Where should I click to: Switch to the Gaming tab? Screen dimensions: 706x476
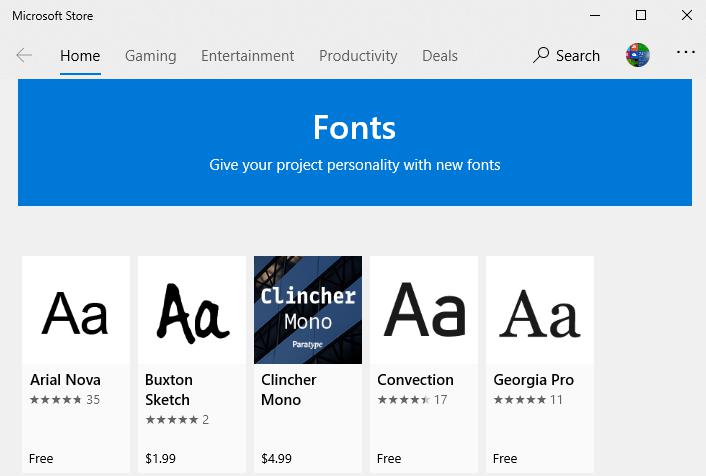(x=151, y=56)
